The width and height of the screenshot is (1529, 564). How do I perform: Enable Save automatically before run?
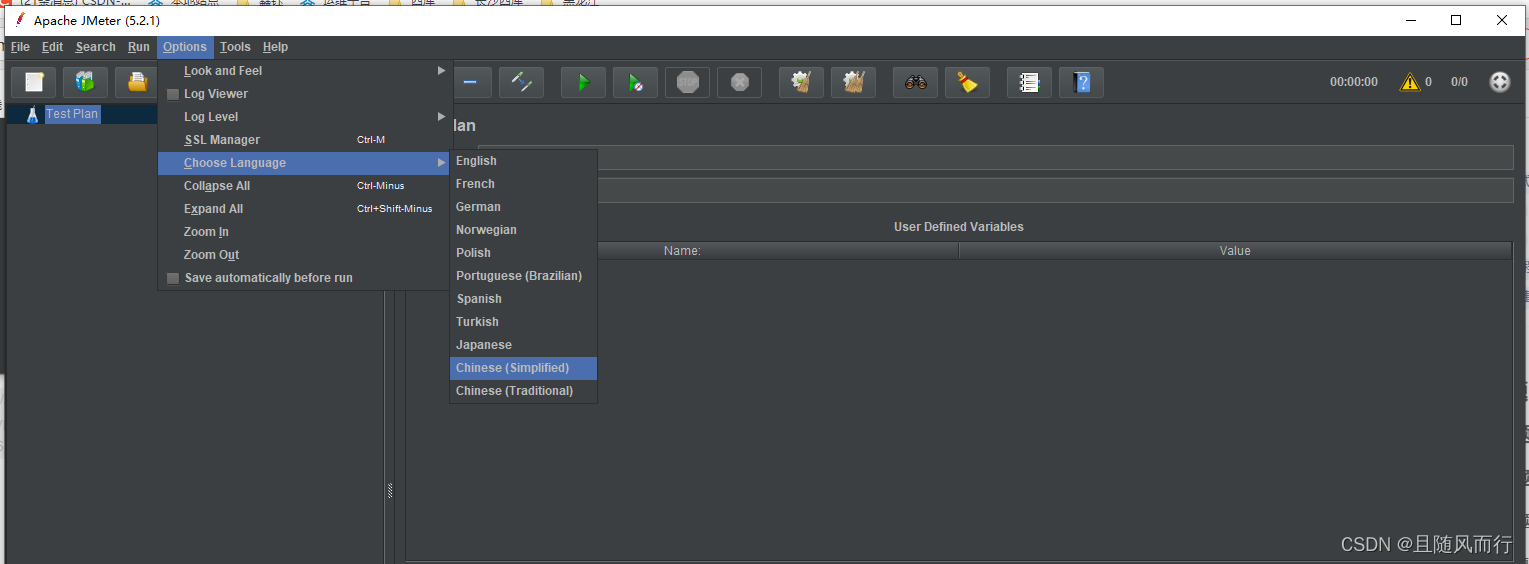coord(173,278)
